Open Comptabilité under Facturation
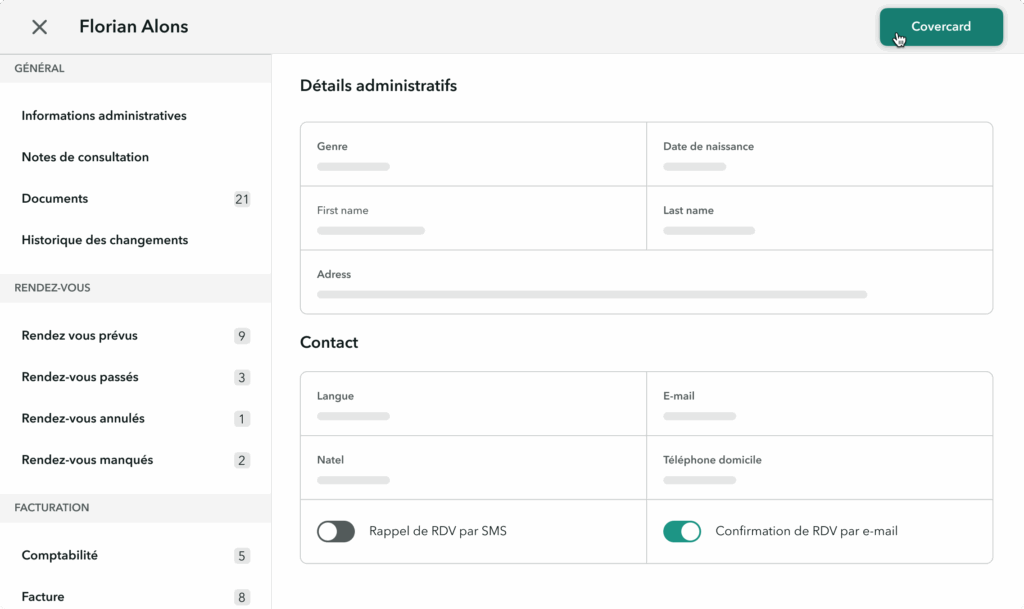 click(x=59, y=555)
